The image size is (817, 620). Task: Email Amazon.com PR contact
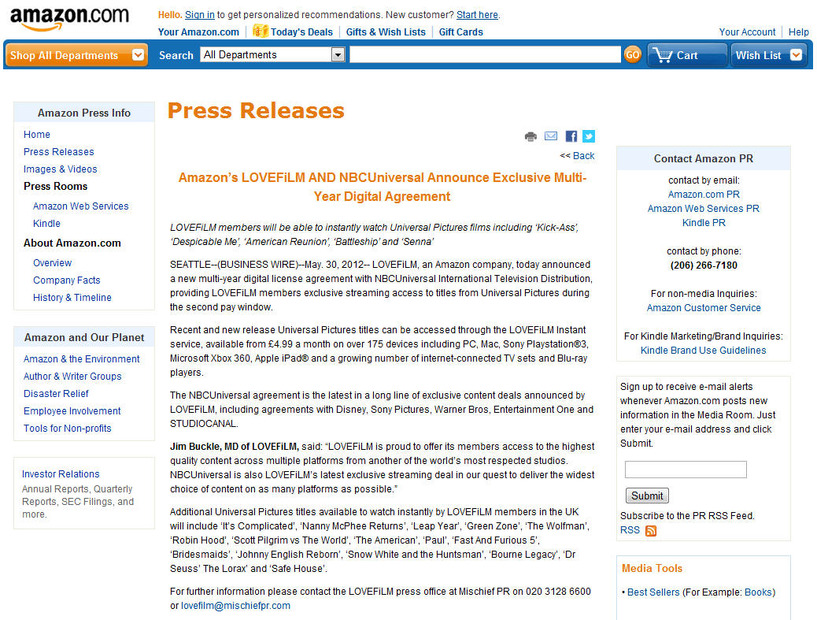coord(703,194)
